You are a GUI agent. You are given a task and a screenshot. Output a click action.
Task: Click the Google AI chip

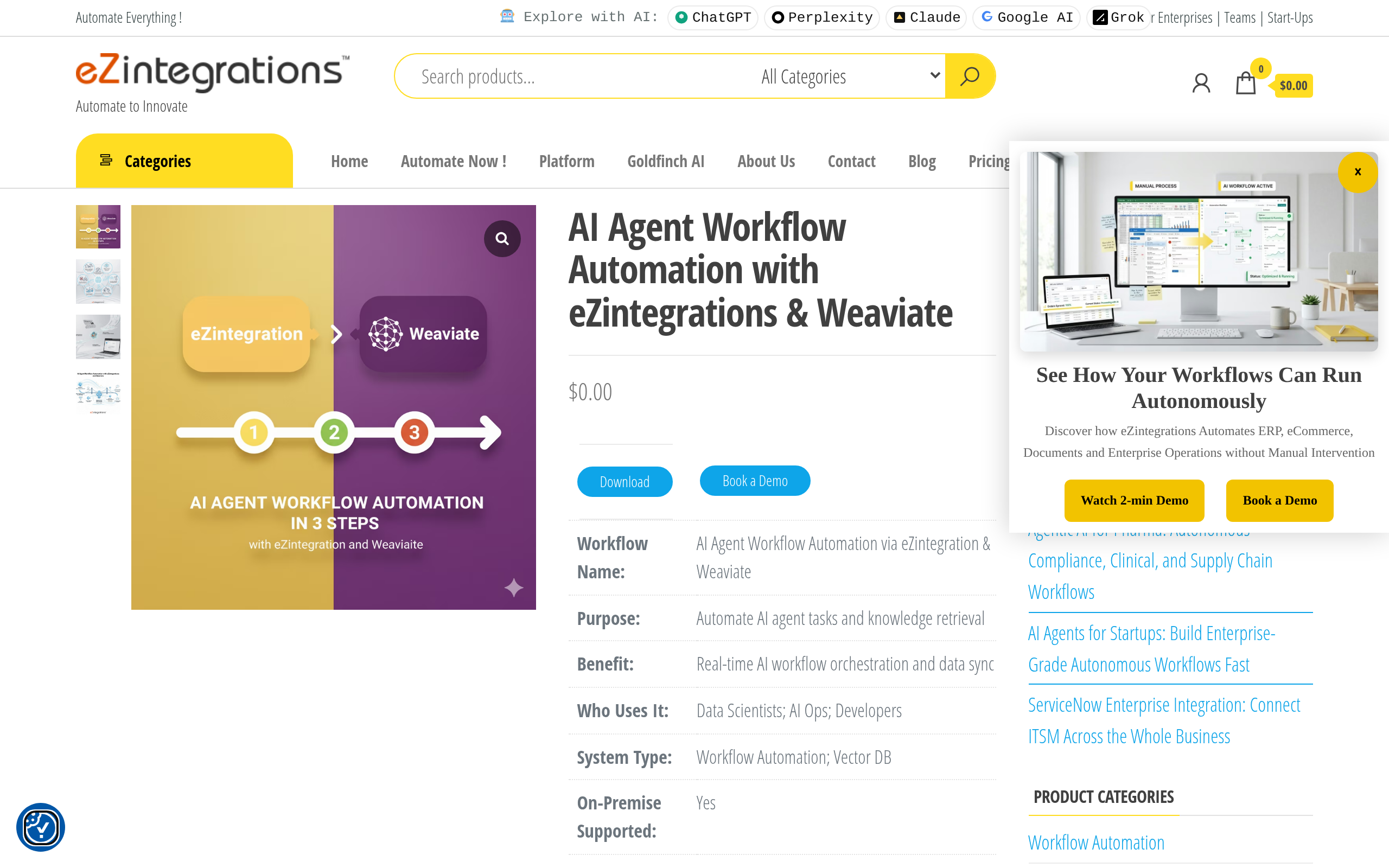[1026, 17]
